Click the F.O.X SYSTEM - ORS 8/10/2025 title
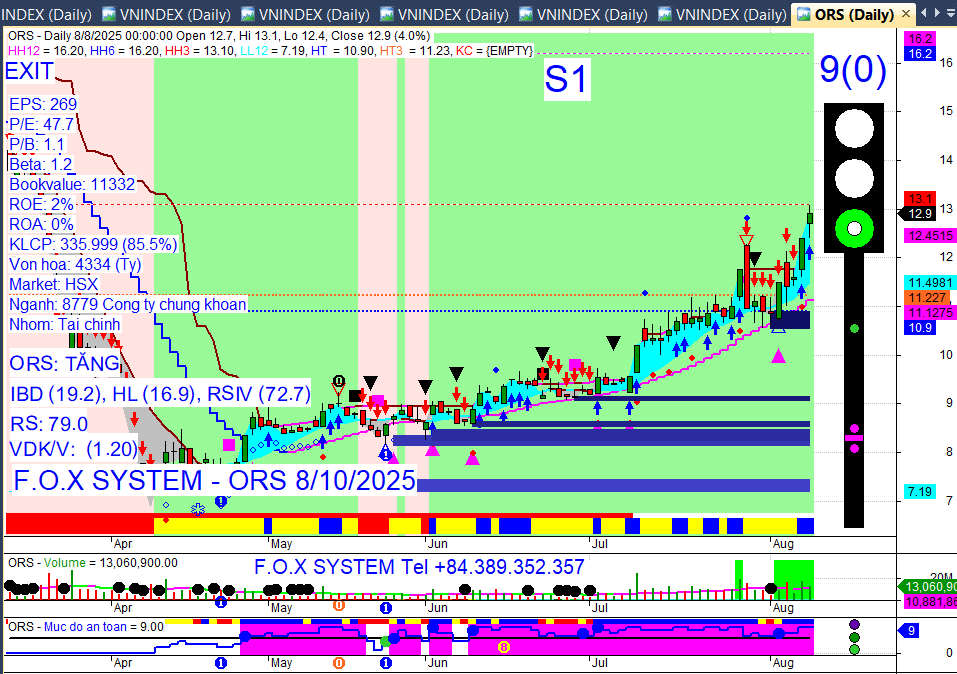This screenshot has width=957, height=674. point(214,480)
